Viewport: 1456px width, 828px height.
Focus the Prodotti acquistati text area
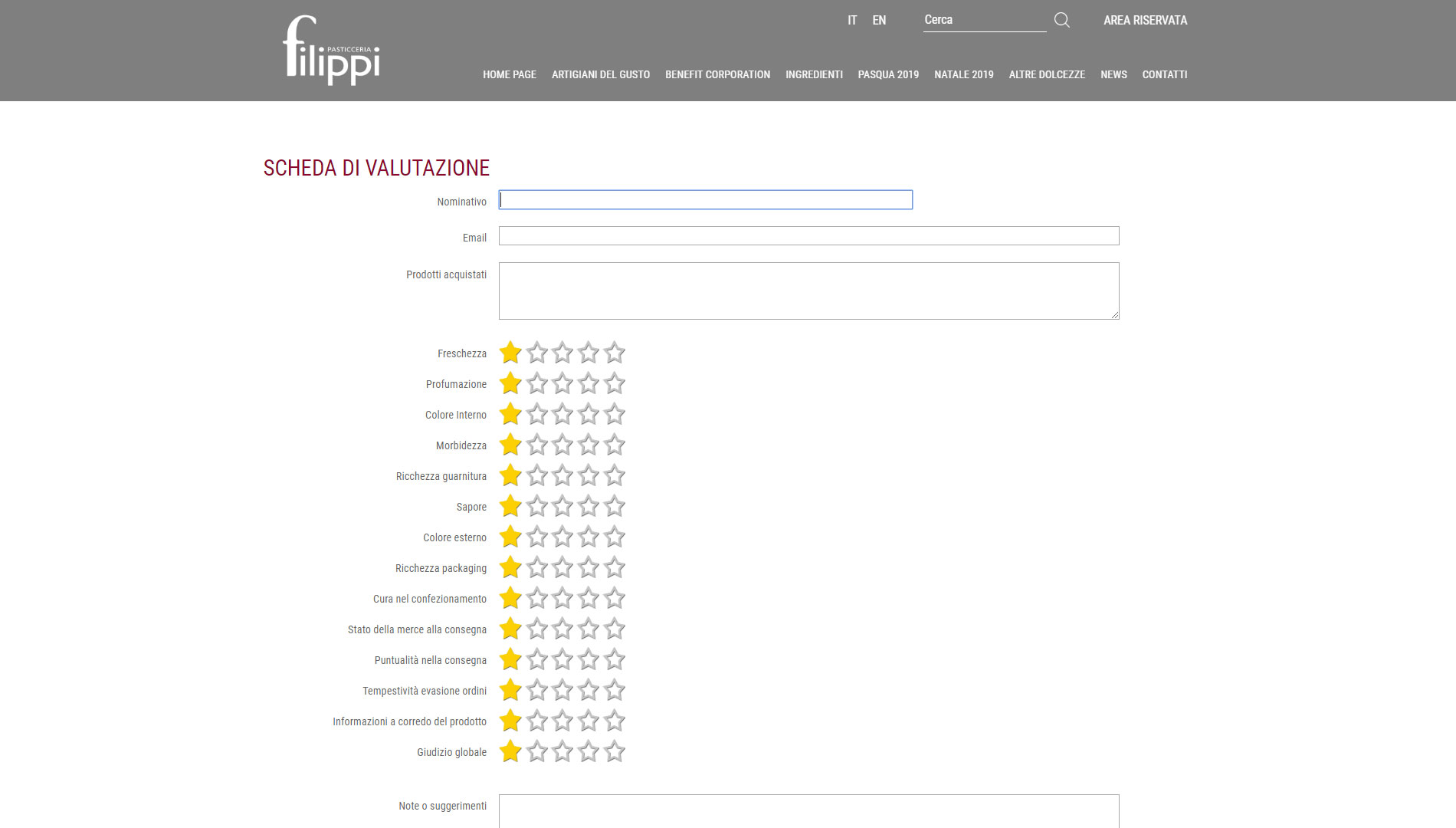pos(808,291)
